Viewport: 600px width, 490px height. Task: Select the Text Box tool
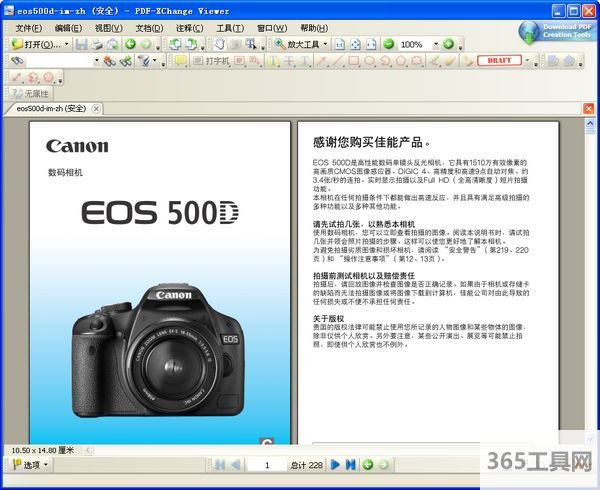tap(240, 61)
